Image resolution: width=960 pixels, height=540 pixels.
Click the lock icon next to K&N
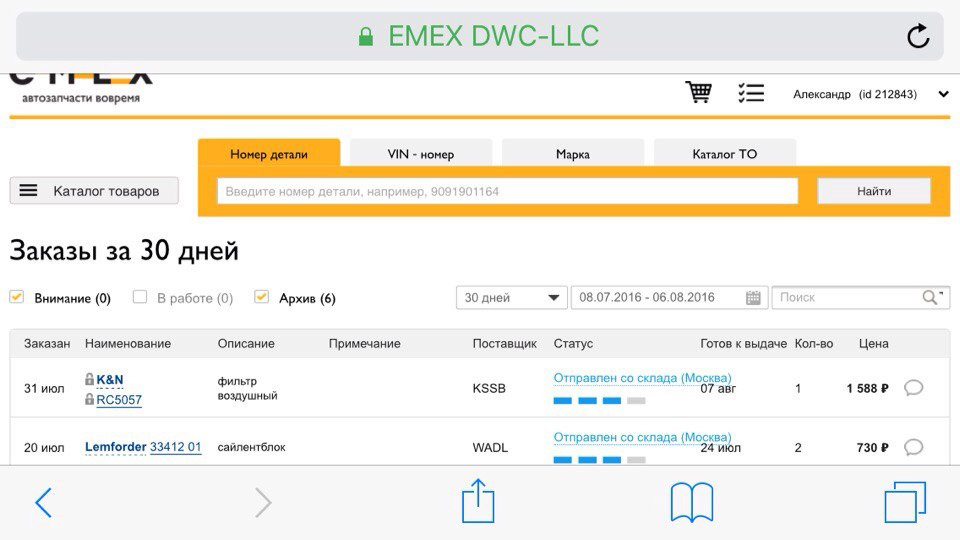89,379
